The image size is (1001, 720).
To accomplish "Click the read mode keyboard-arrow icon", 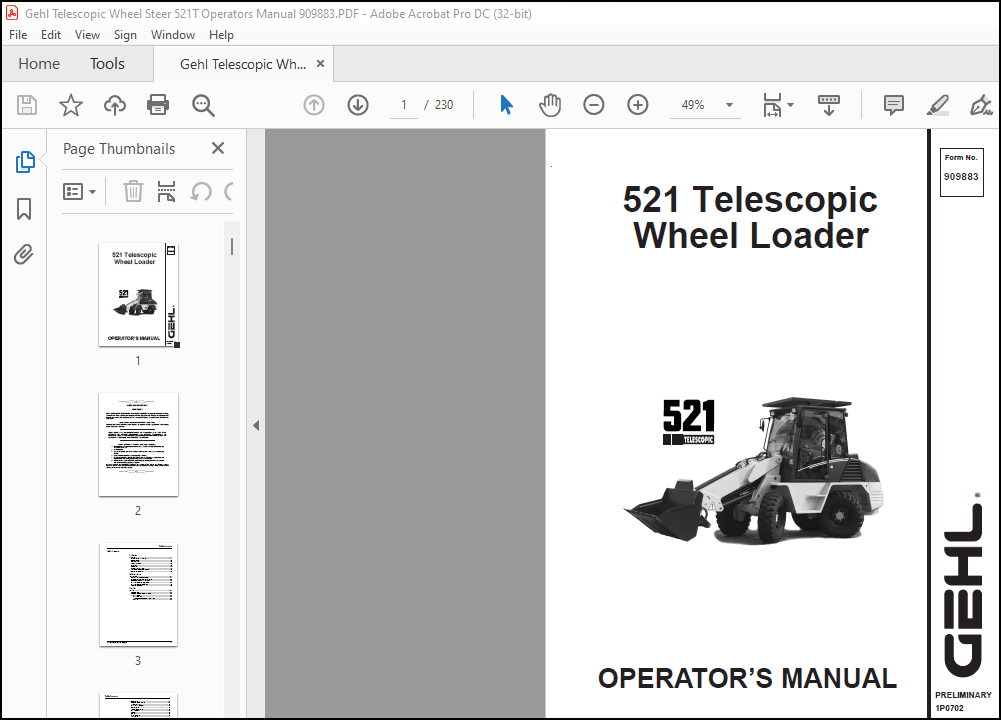I will coord(829,105).
